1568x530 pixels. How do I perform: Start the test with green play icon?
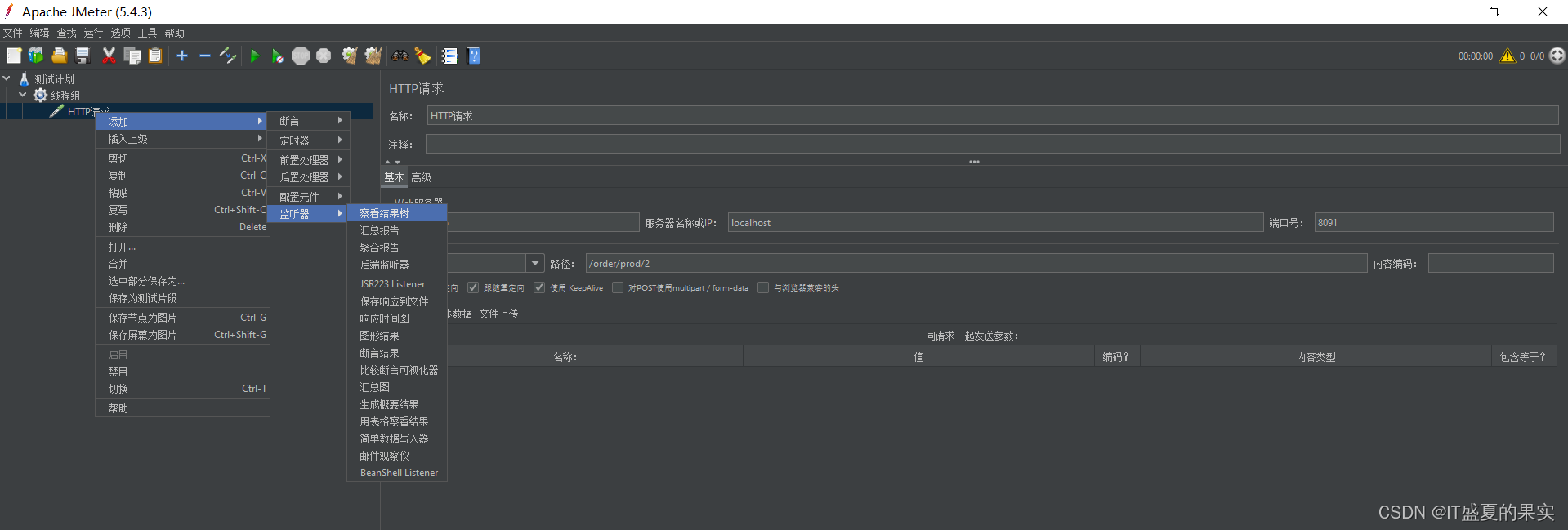click(x=254, y=56)
